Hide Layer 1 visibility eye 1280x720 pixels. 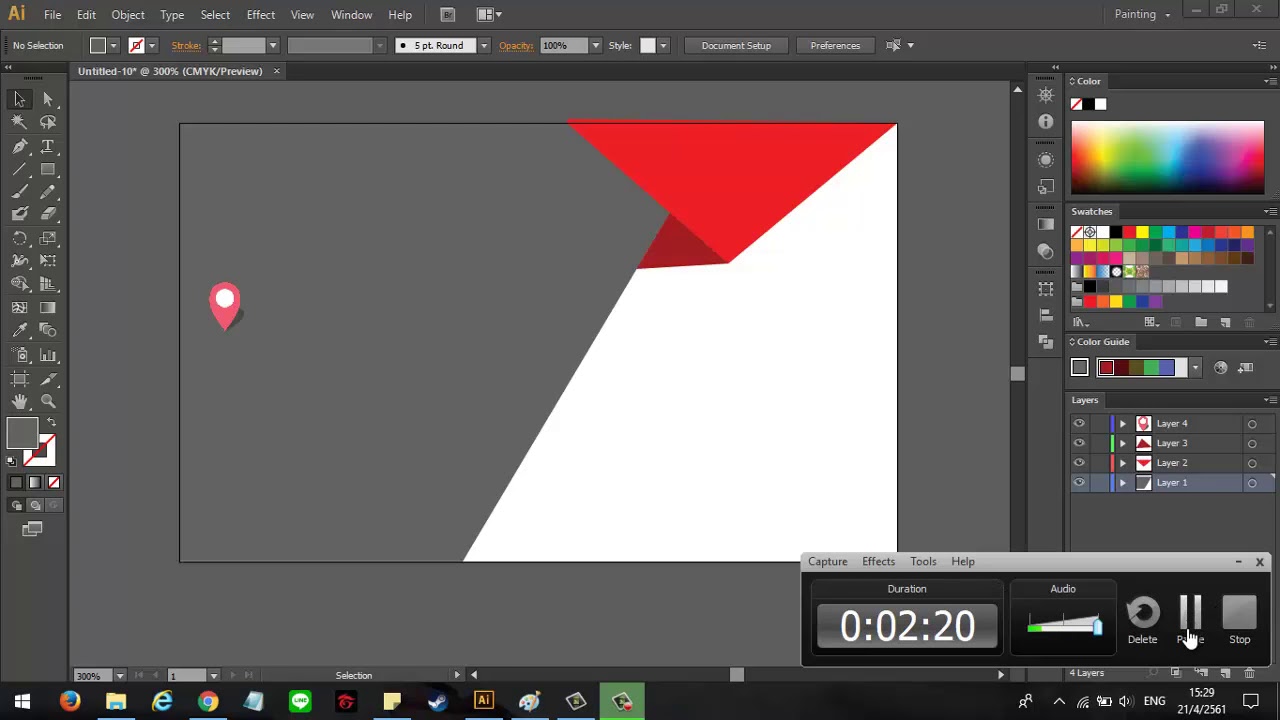tap(1079, 483)
